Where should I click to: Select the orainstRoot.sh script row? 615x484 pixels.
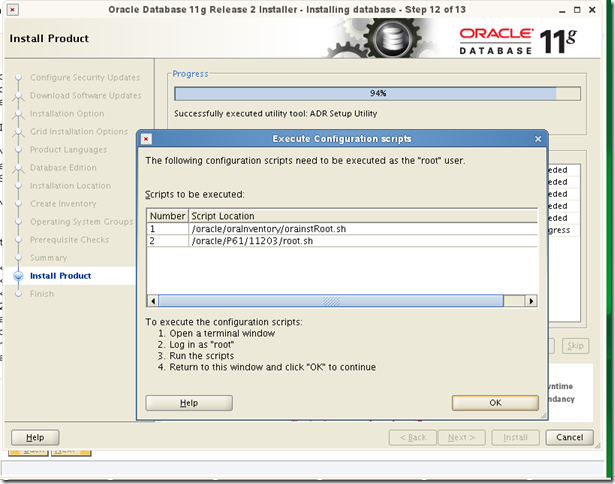[x=342, y=229]
